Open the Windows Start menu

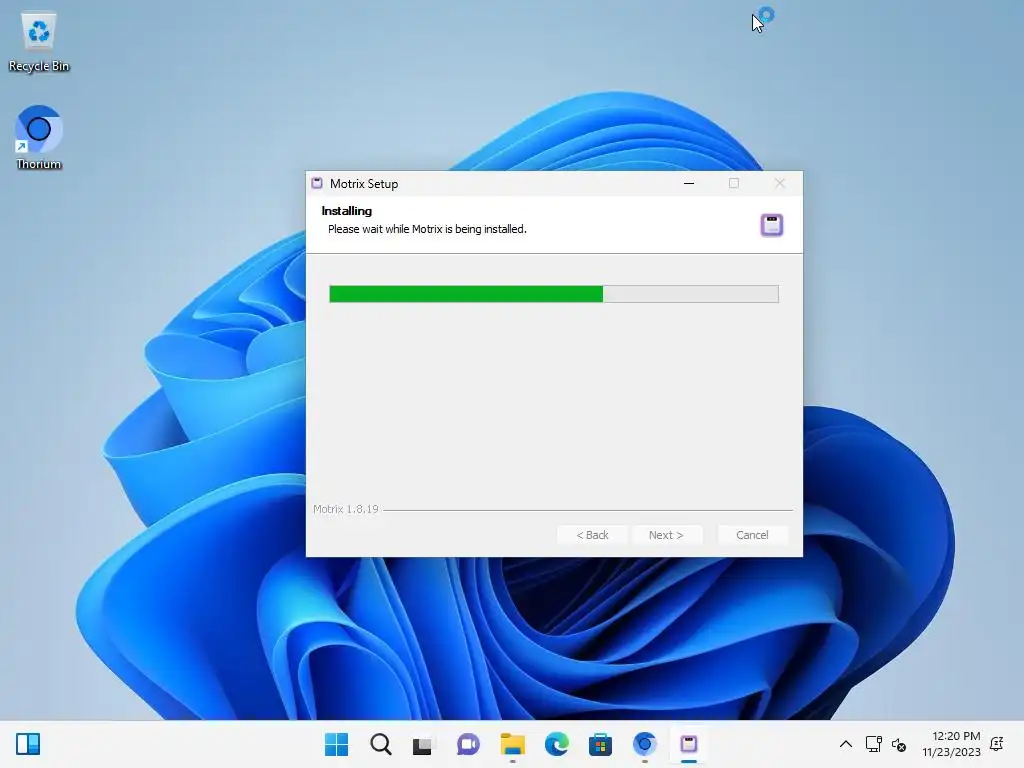click(x=336, y=744)
